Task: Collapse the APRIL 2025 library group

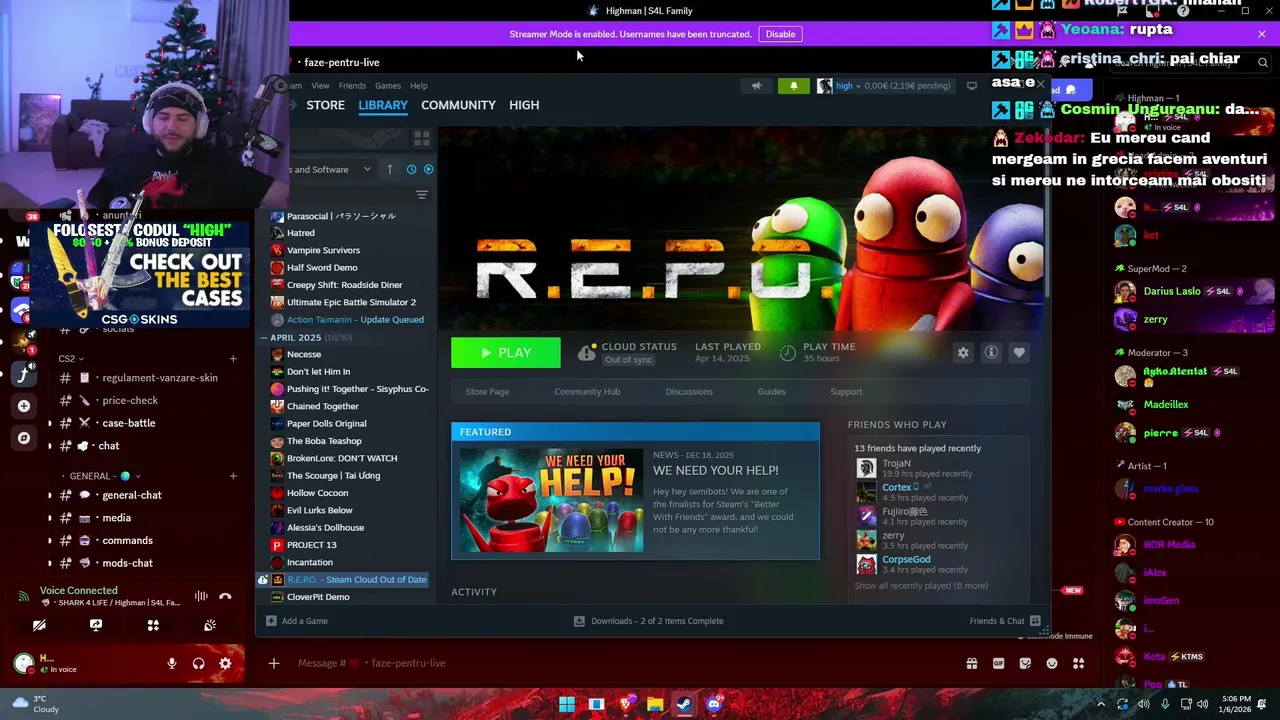Action: click(x=263, y=338)
